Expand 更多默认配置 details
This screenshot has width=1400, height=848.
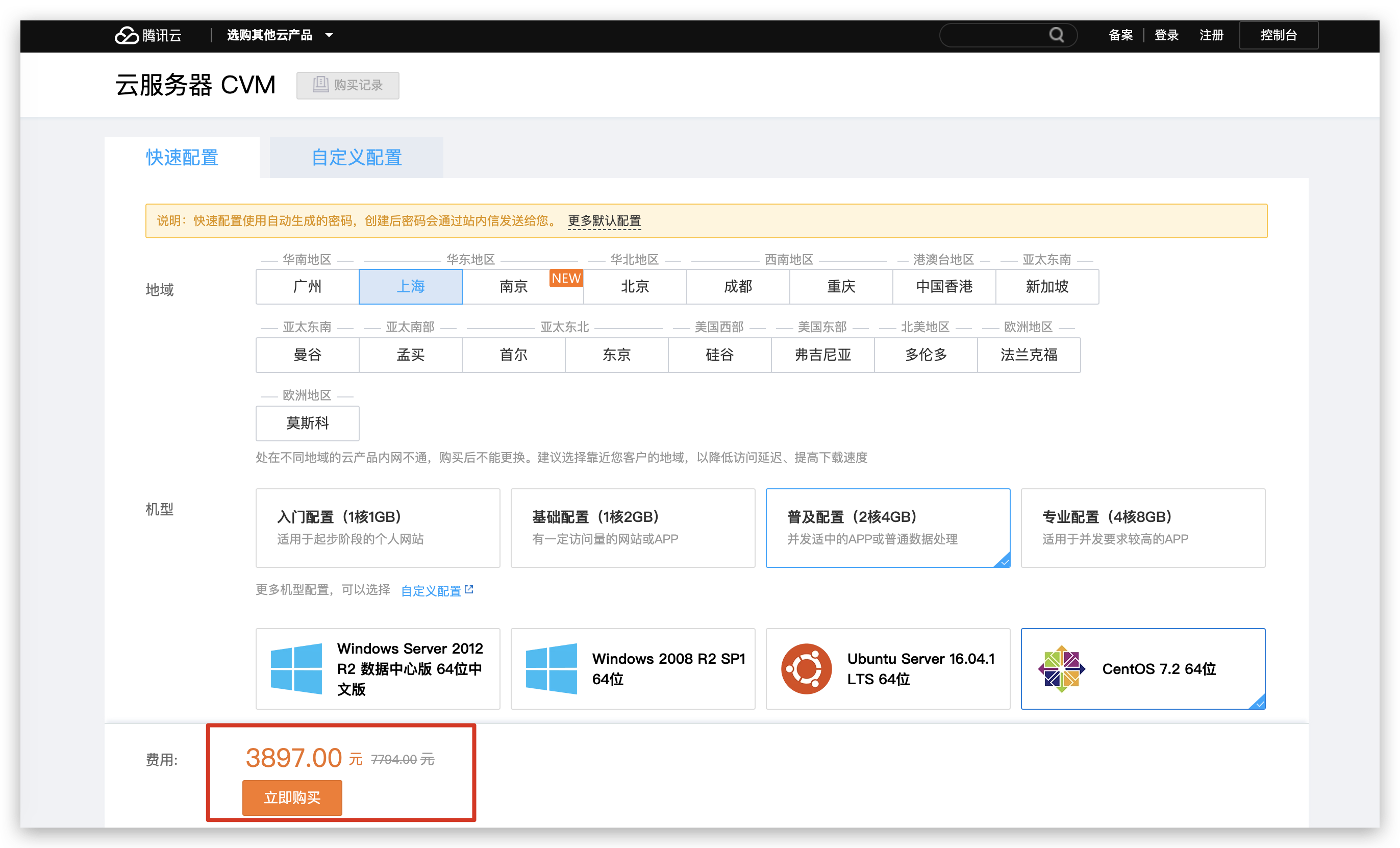click(x=604, y=221)
